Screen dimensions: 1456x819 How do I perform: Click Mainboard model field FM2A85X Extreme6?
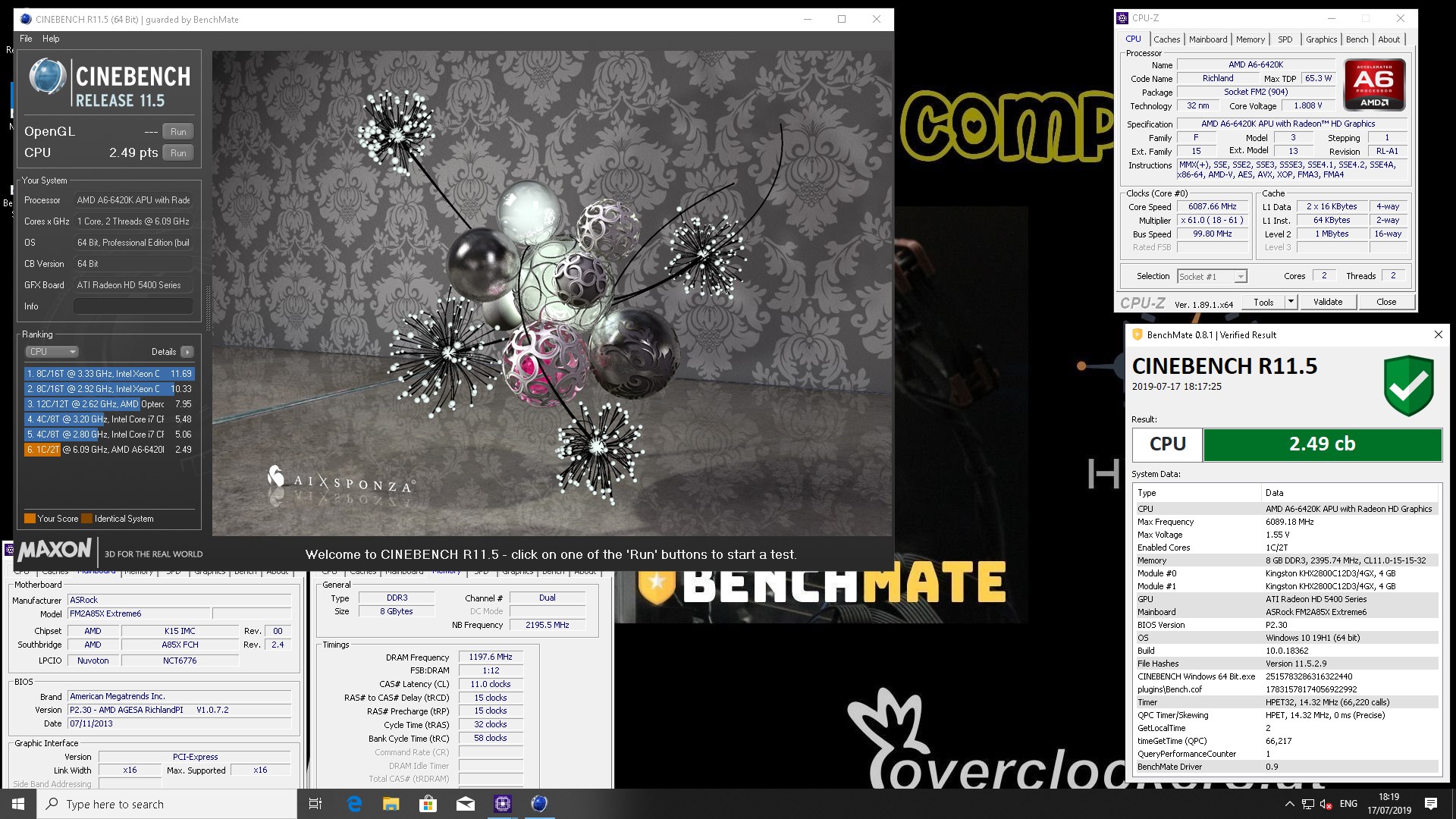coord(139,613)
